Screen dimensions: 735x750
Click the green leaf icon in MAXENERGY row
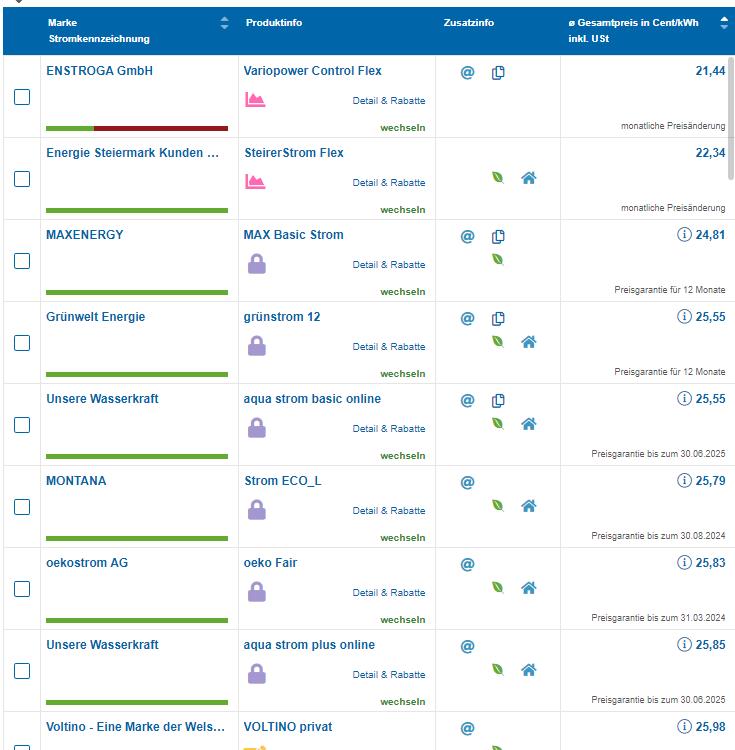point(498,259)
